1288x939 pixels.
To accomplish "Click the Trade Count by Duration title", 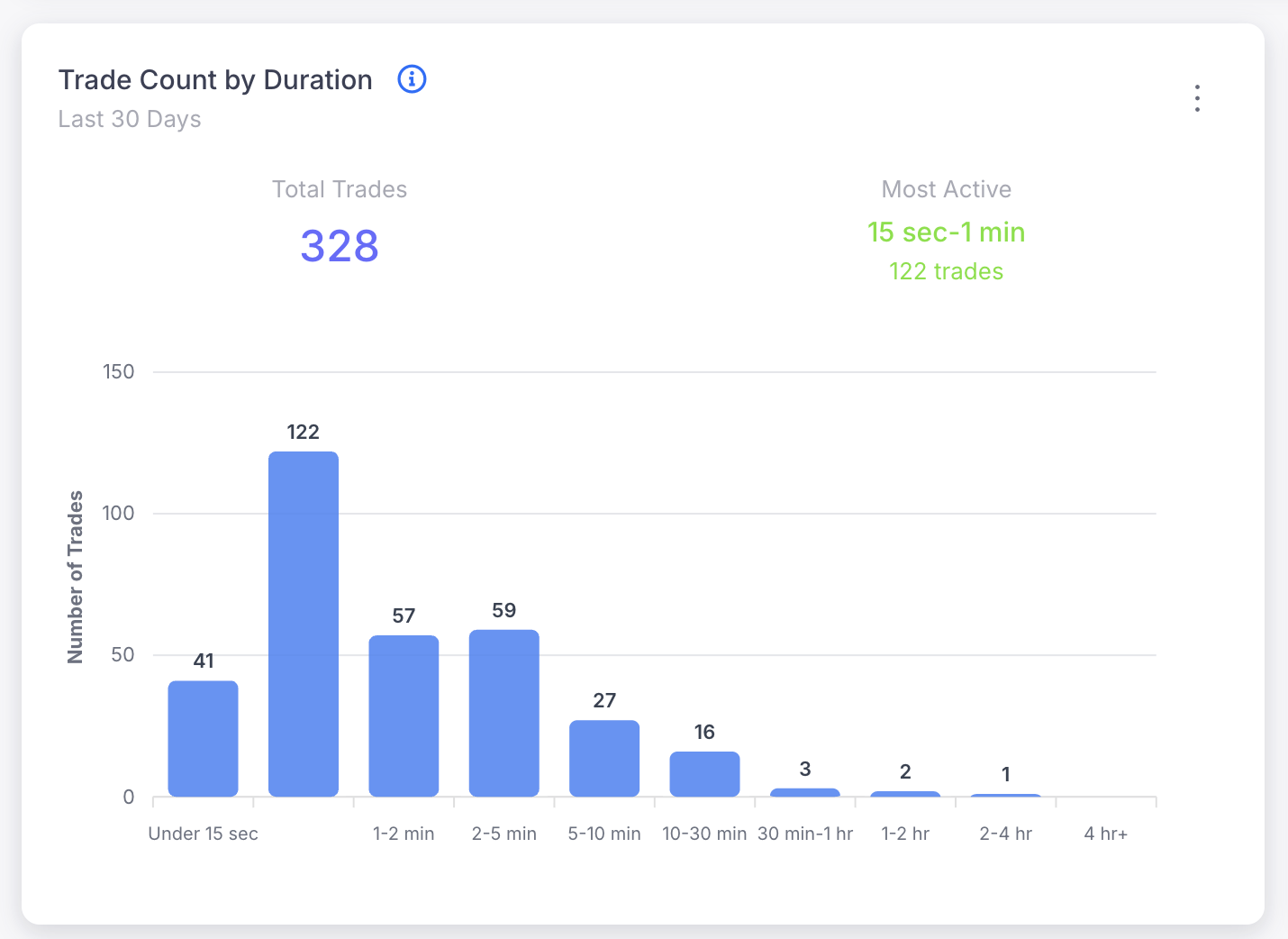I will pos(215,80).
